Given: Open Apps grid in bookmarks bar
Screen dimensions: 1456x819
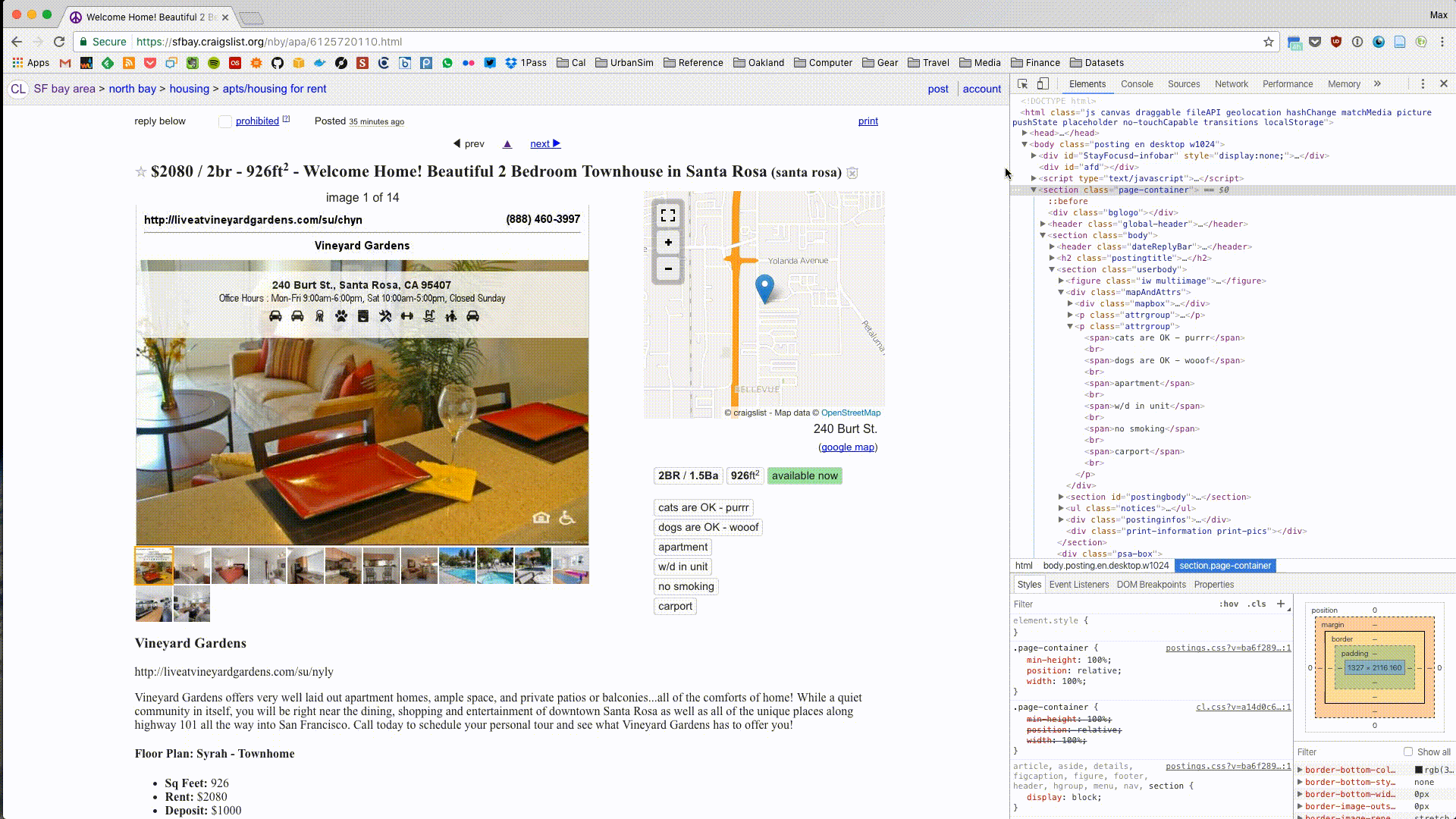Looking at the screenshot, I should point(30,63).
